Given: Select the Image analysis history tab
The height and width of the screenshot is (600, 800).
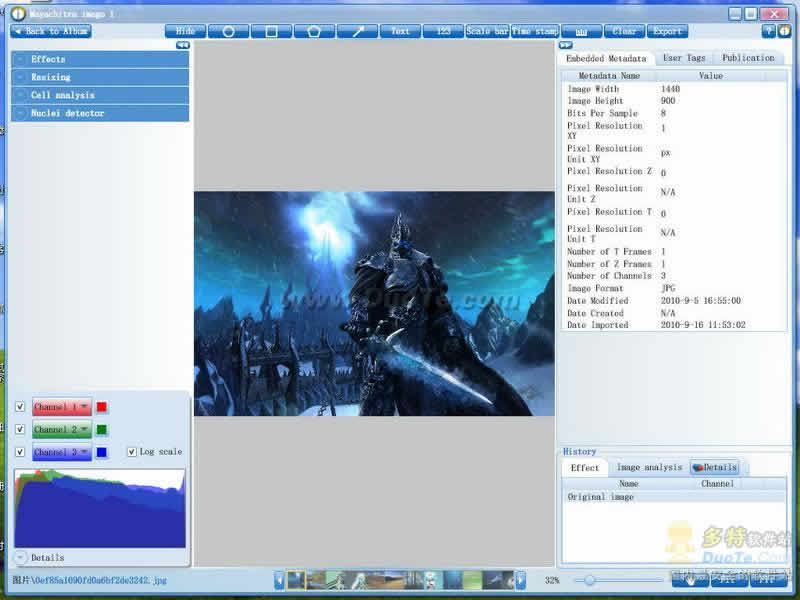Looking at the screenshot, I should point(649,467).
